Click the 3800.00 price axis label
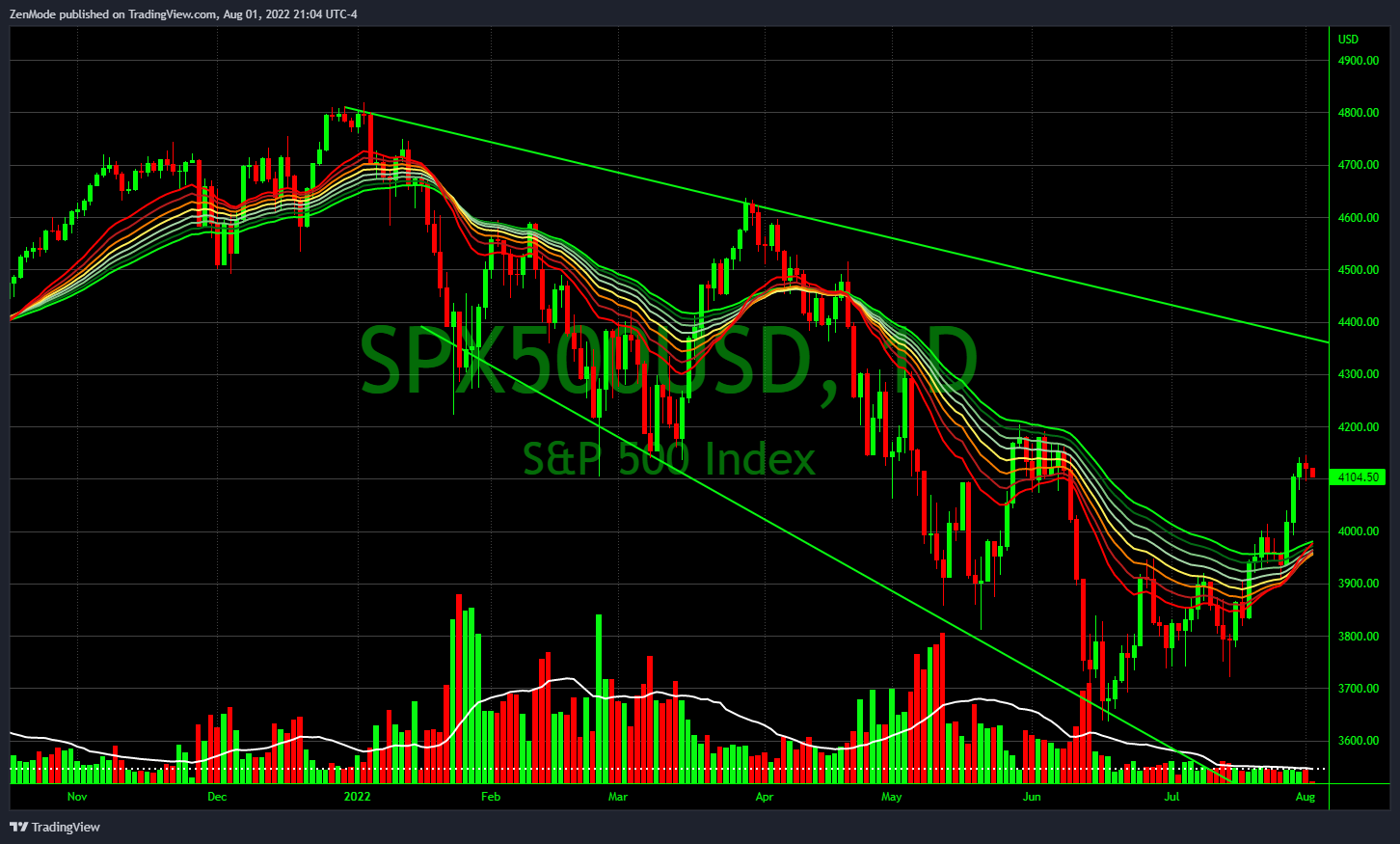The width and height of the screenshot is (1400, 844). 1358,637
